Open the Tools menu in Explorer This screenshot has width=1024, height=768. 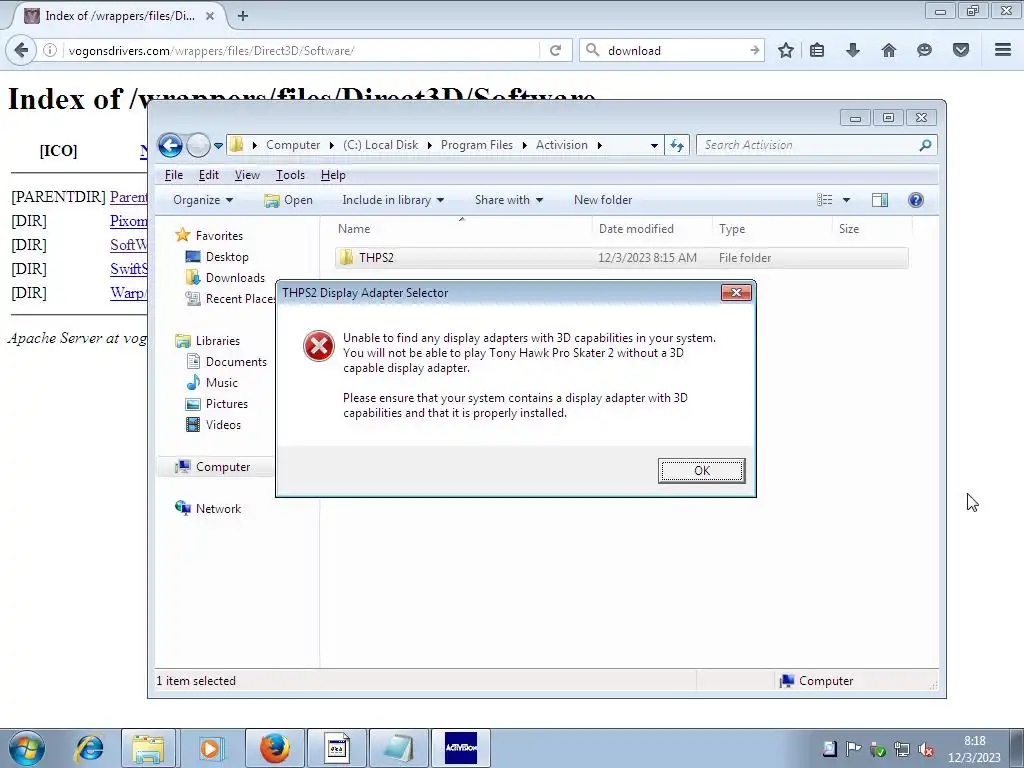click(290, 175)
